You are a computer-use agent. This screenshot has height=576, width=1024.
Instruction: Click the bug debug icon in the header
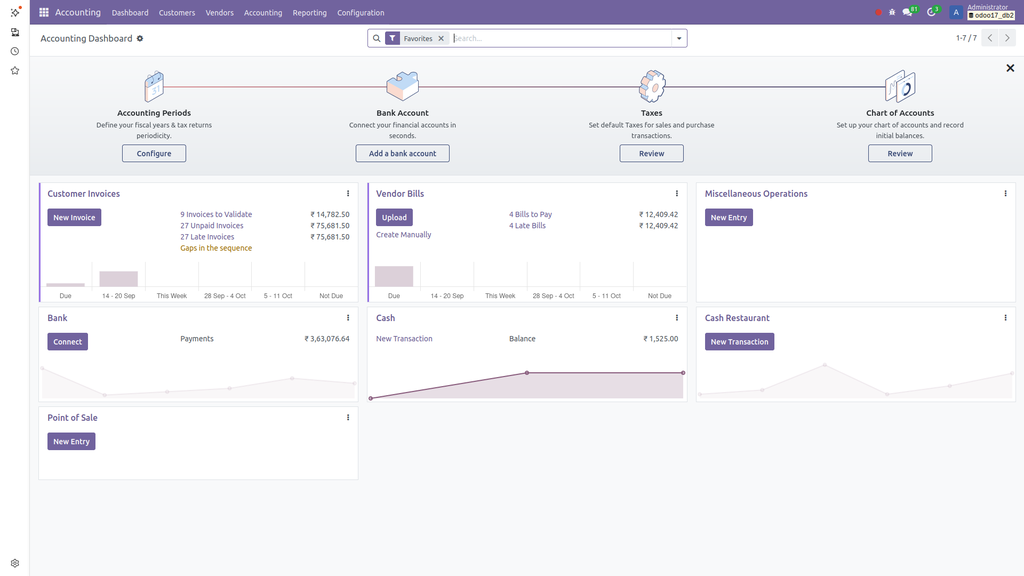tap(891, 12)
